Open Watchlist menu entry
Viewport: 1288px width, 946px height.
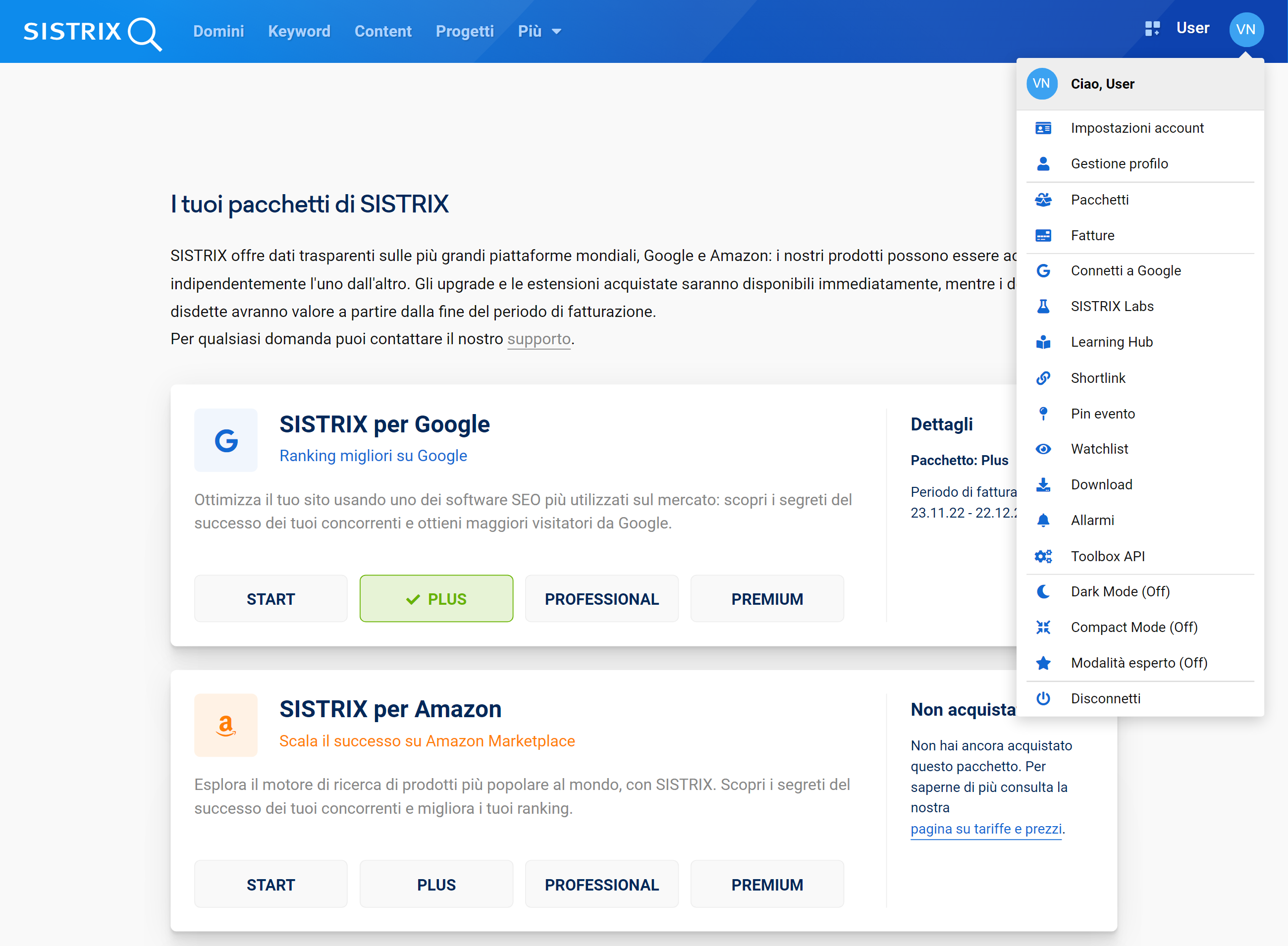pyautogui.click(x=1140, y=449)
